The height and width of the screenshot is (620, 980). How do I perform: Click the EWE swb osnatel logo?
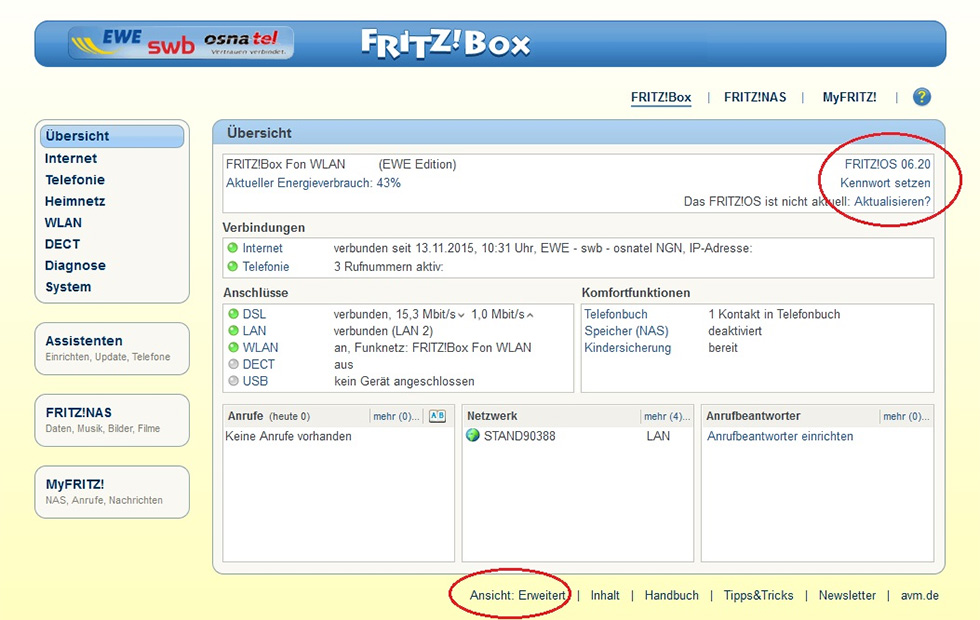(181, 43)
